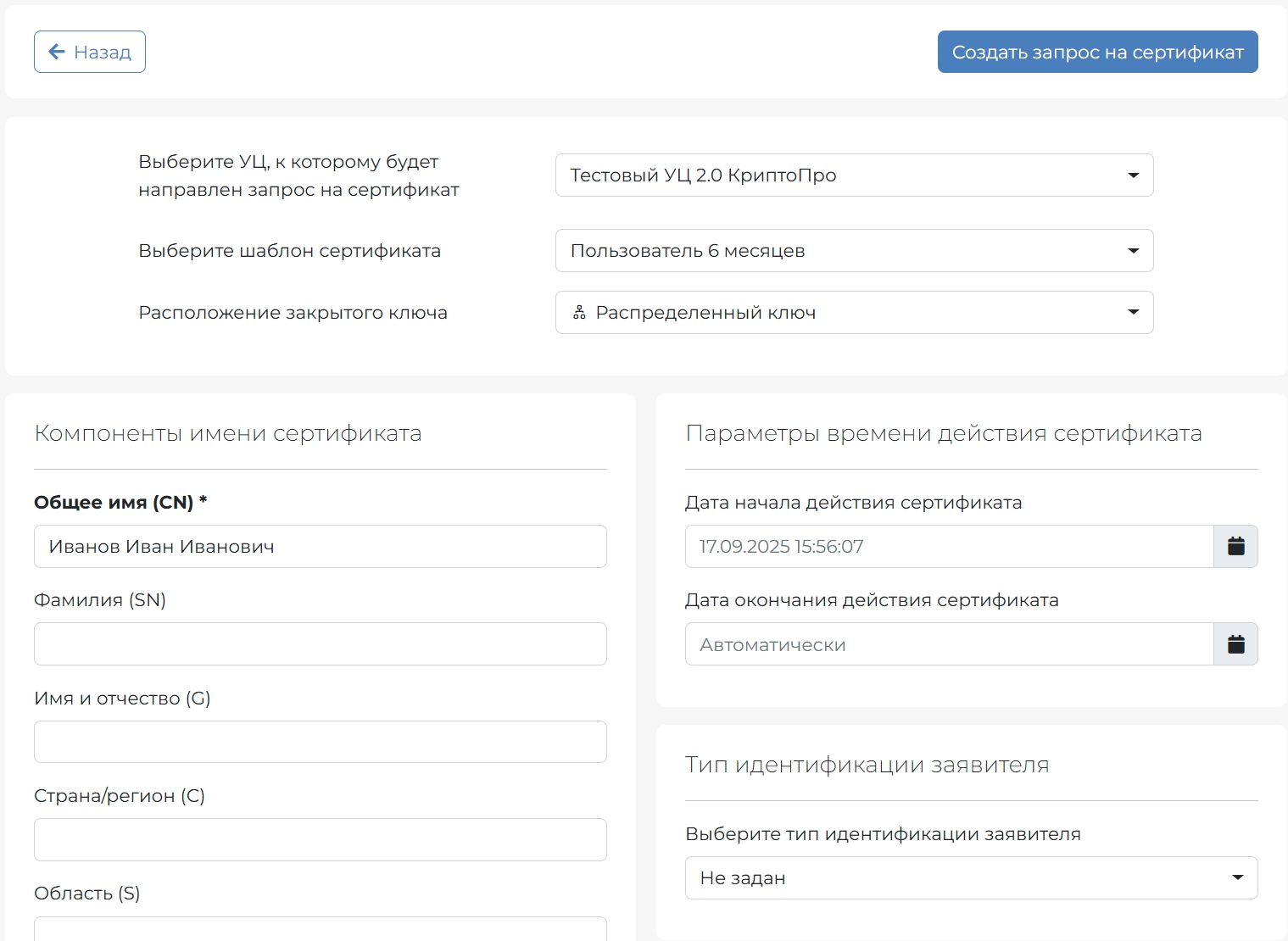Open calendar for certificate start date
Image resolution: width=1288 pixels, height=941 pixels.
coord(1235,547)
